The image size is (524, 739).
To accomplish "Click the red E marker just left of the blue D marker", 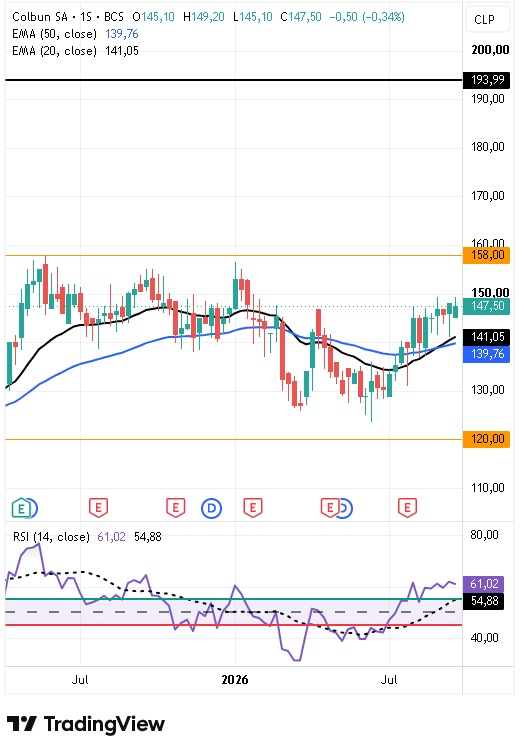I will coord(175,508).
